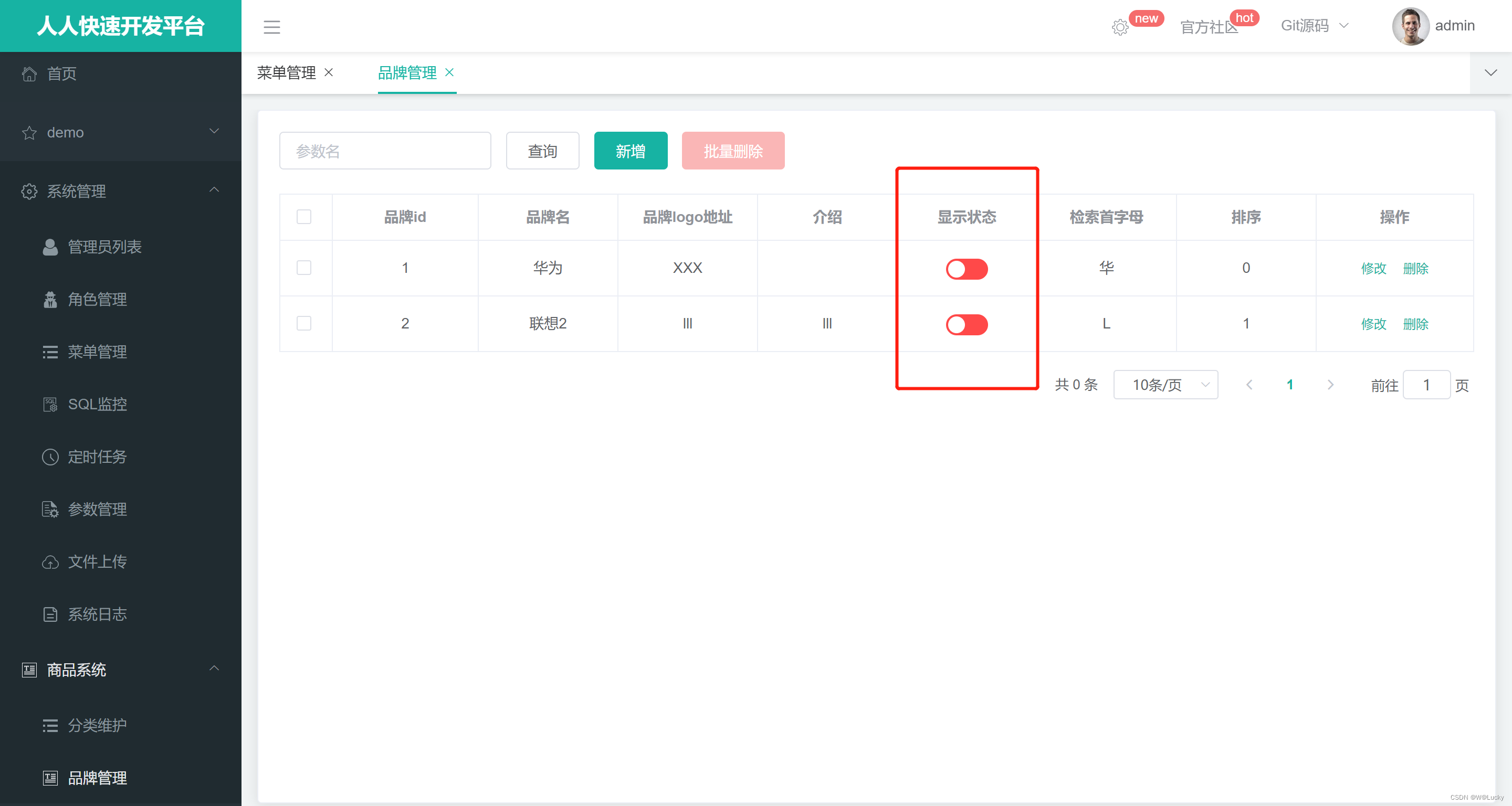Screen dimensions: 1512x806
Task: Check the select-all checkbox in table header
Action: click(304, 217)
